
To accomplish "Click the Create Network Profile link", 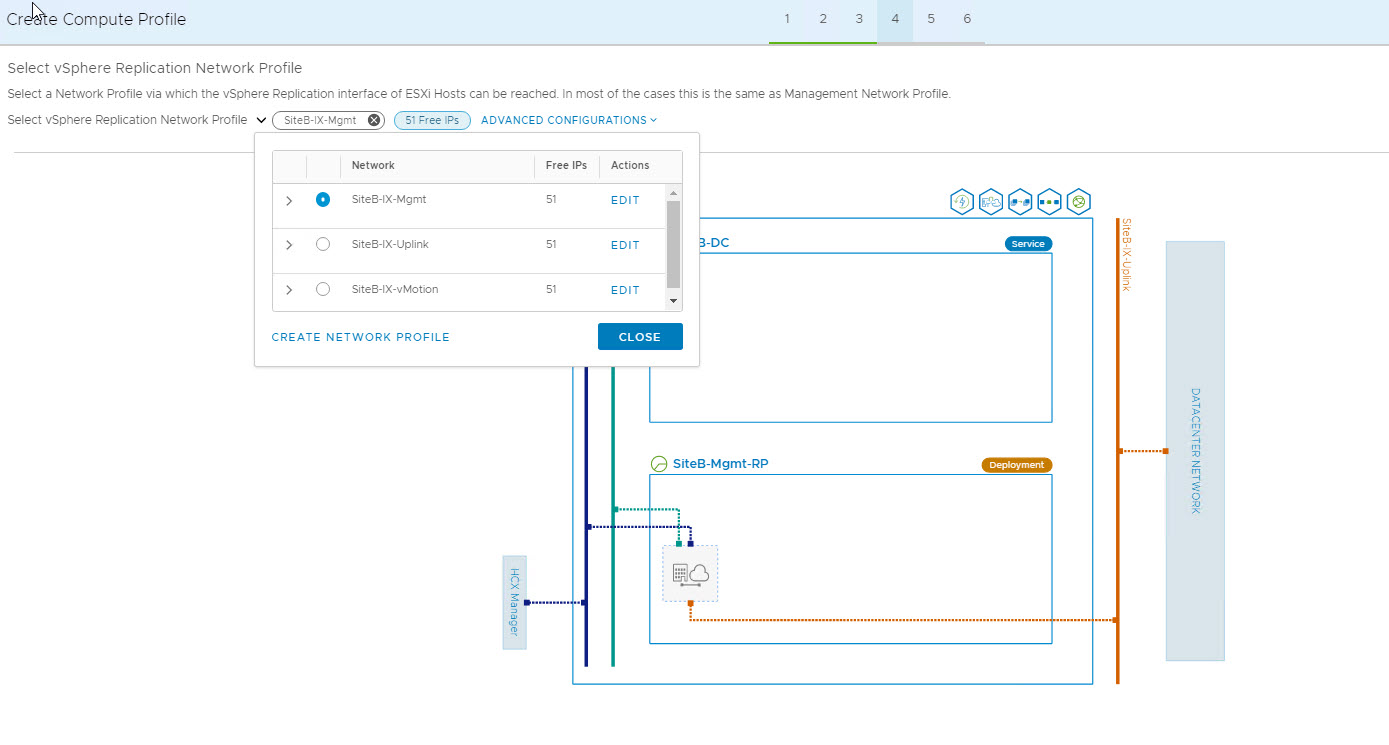I will click(361, 337).
